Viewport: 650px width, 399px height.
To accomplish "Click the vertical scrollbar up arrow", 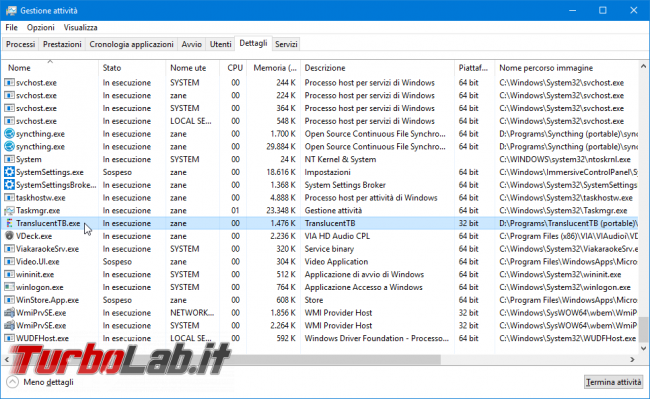I will [x=643, y=66].
